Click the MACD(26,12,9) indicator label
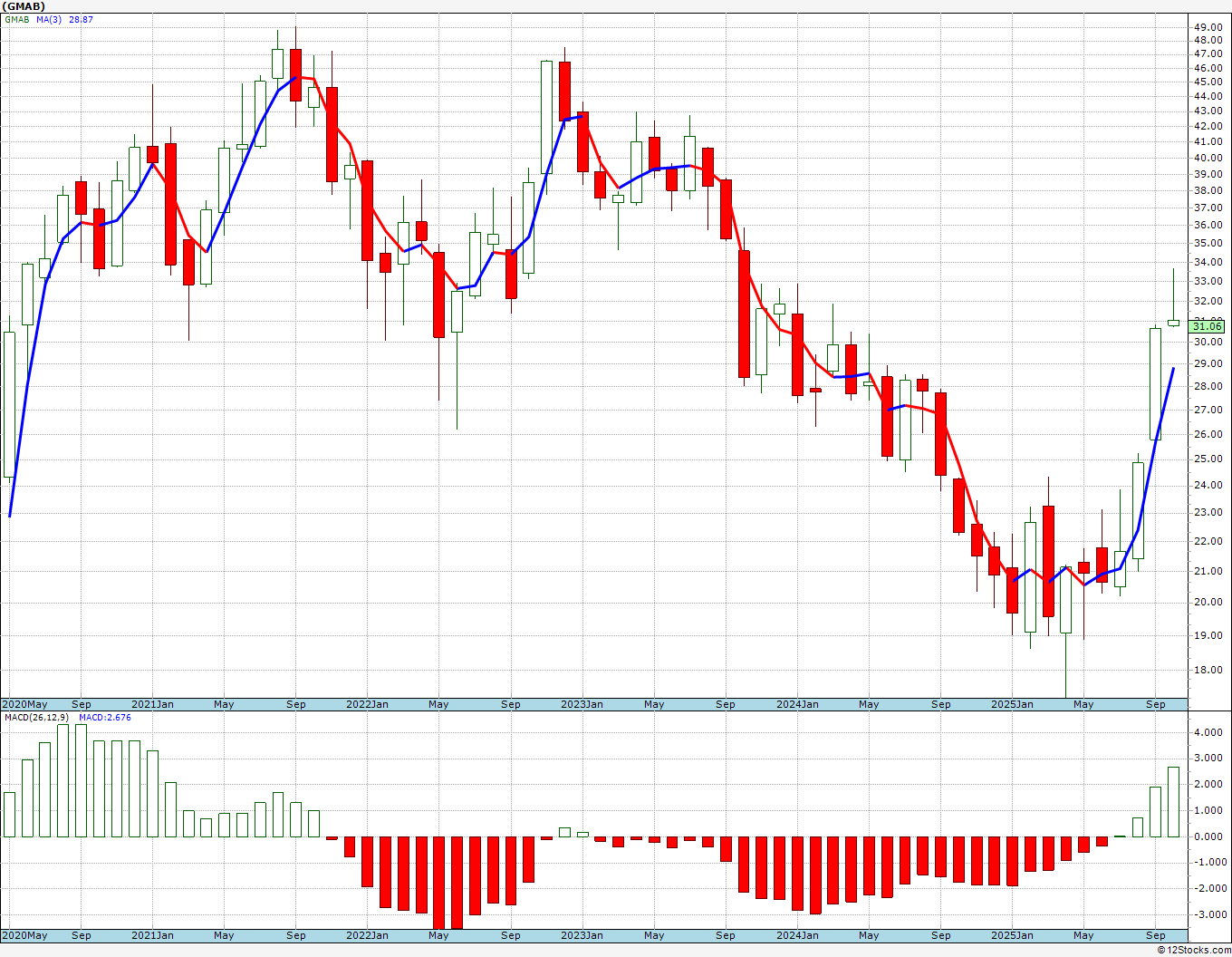 click(36, 718)
